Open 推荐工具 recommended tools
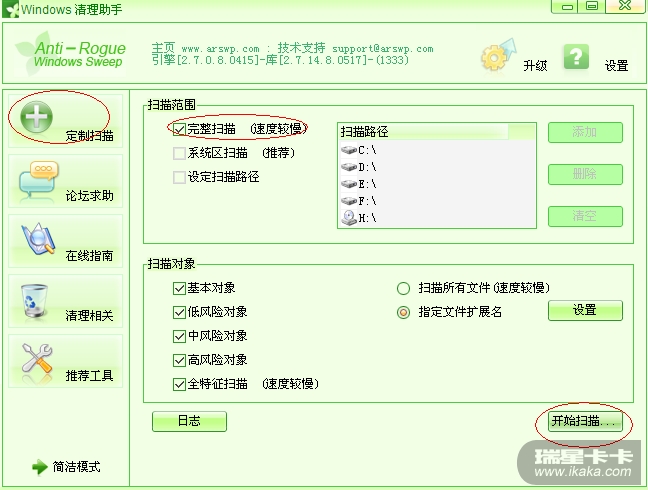 pos(65,361)
